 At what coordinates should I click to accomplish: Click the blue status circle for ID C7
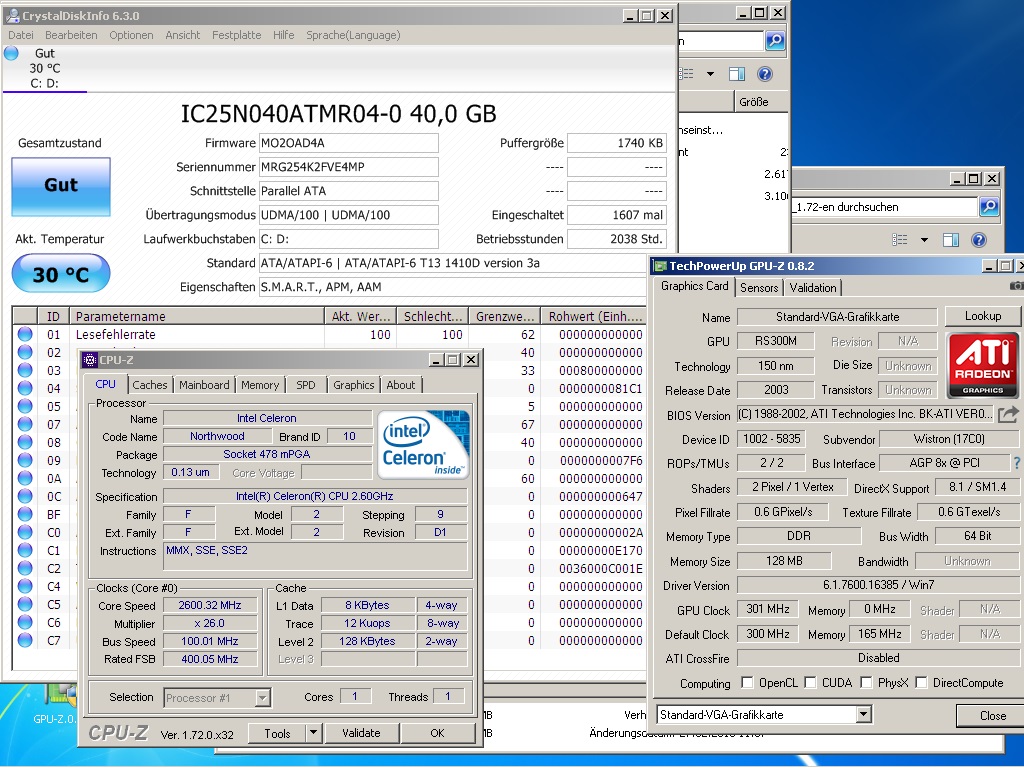pos(25,640)
